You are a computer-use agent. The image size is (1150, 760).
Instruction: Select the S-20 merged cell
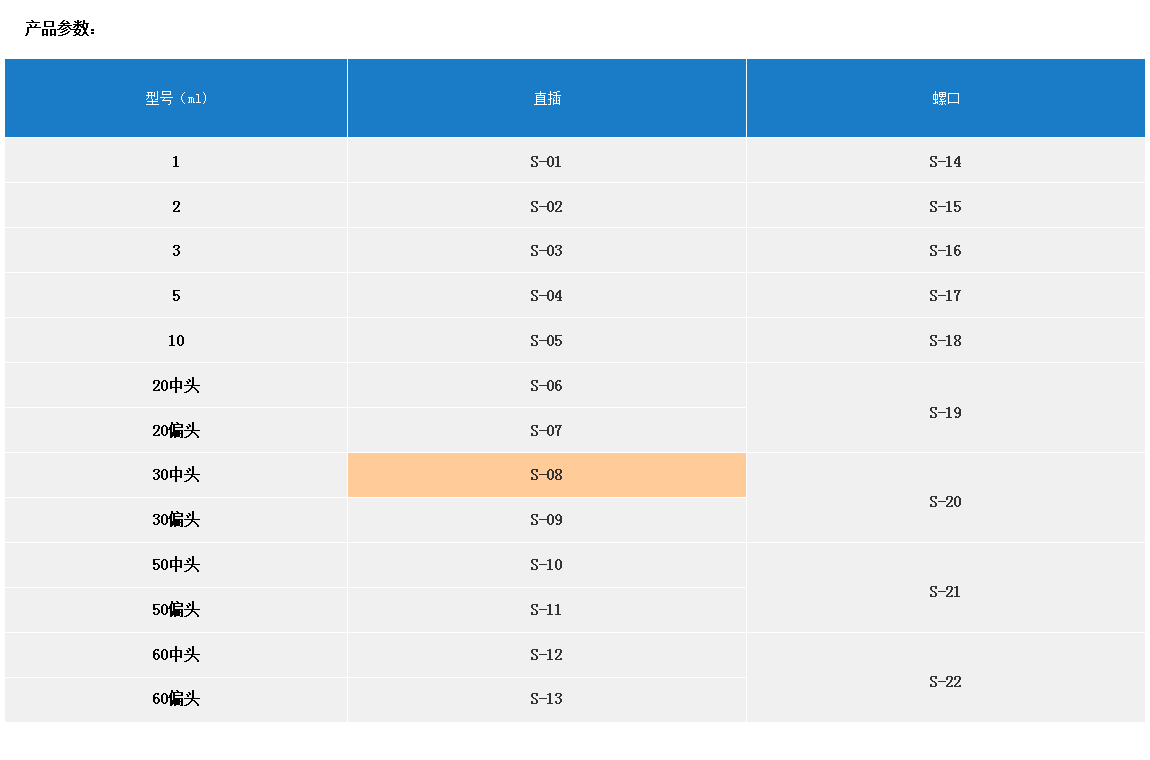945,502
